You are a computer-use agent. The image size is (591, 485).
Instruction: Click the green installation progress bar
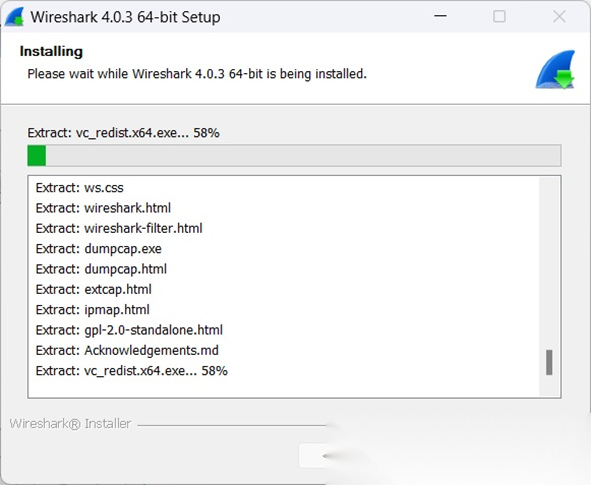tap(294, 155)
